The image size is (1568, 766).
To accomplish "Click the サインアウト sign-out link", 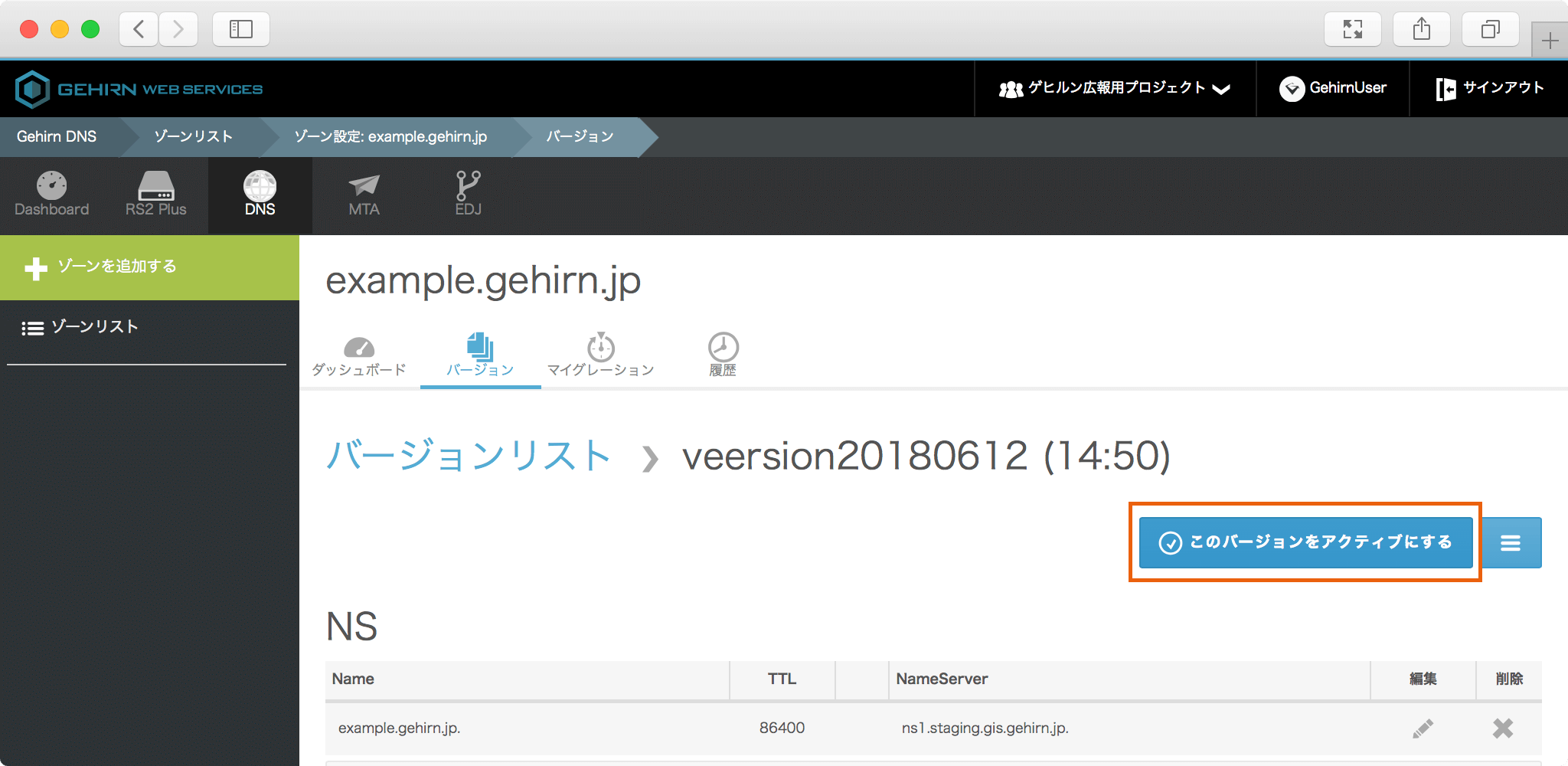I will point(1490,89).
